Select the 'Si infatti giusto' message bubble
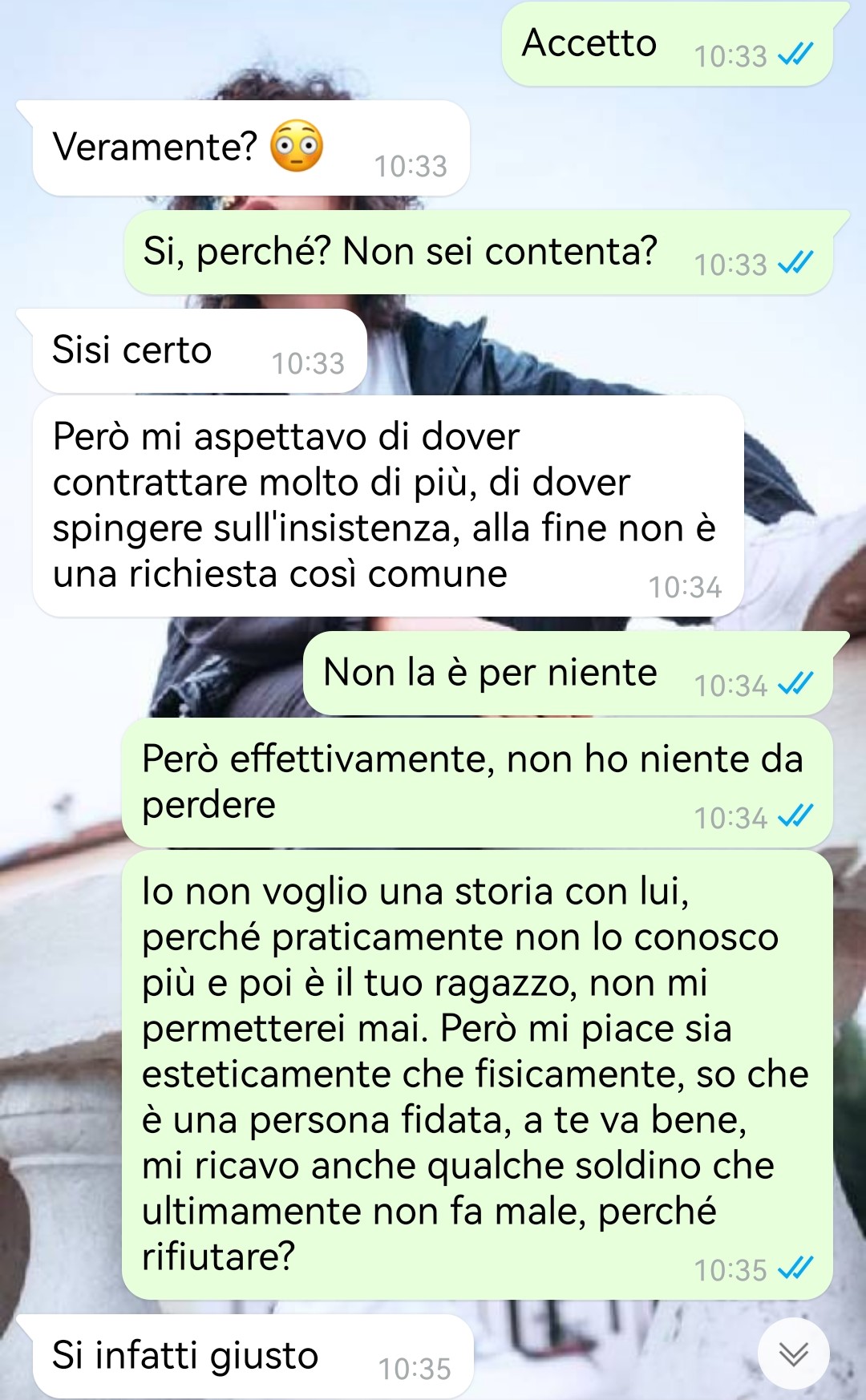The width and height of the screenshot is (866, 1400). 253,1357
